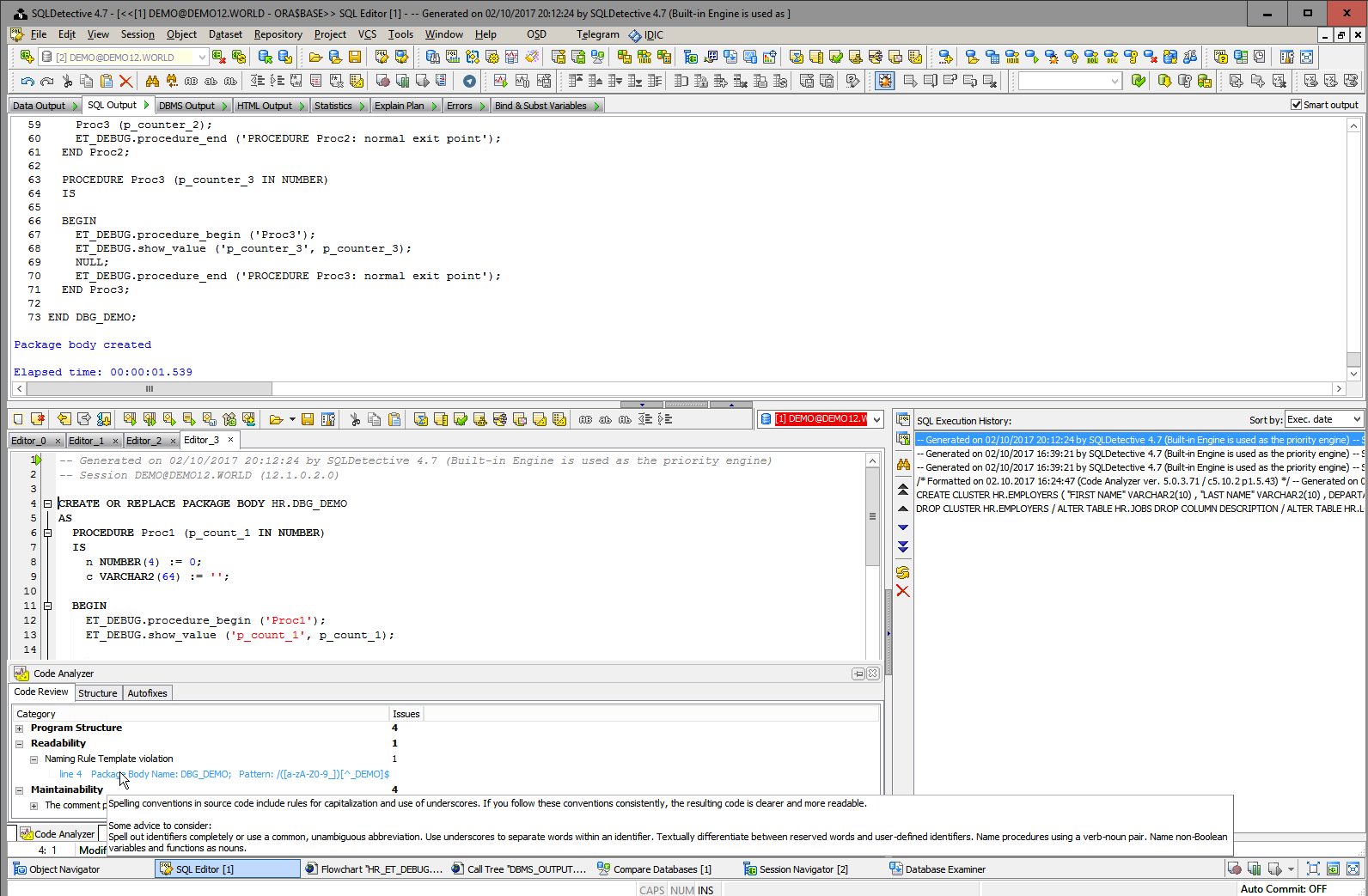The image size is (1368, 896).
Task: Move to first history item with the top arrow icon
Action: pyautogui.click(x=903, y=489)
